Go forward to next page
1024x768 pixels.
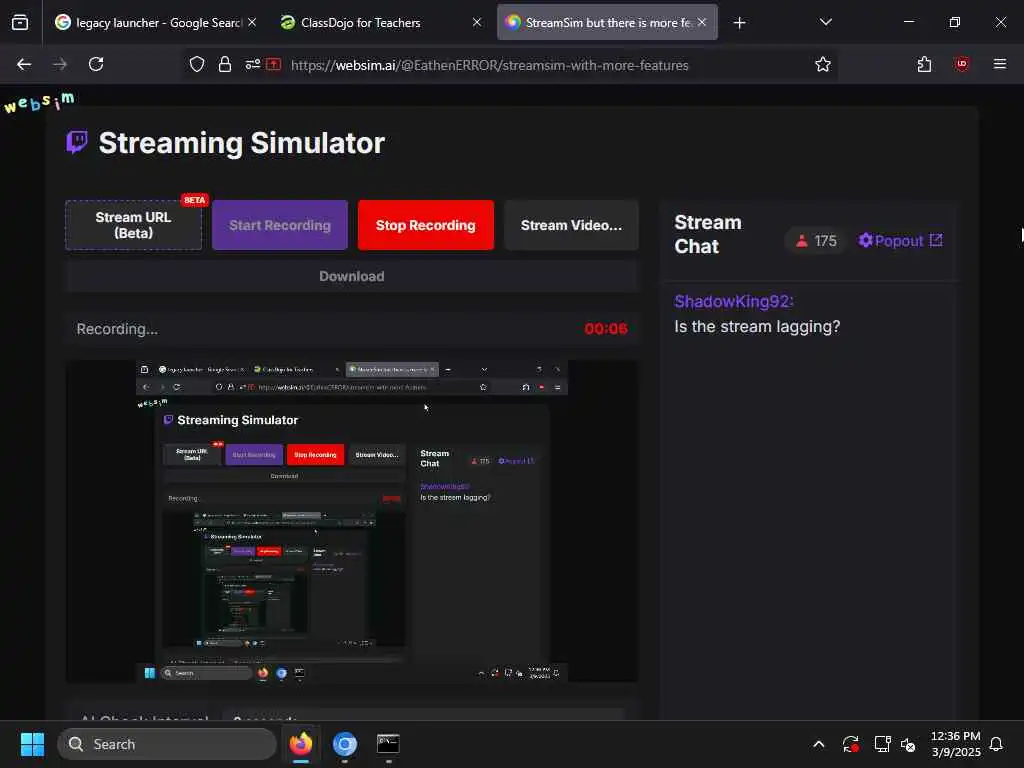(60, 64)
